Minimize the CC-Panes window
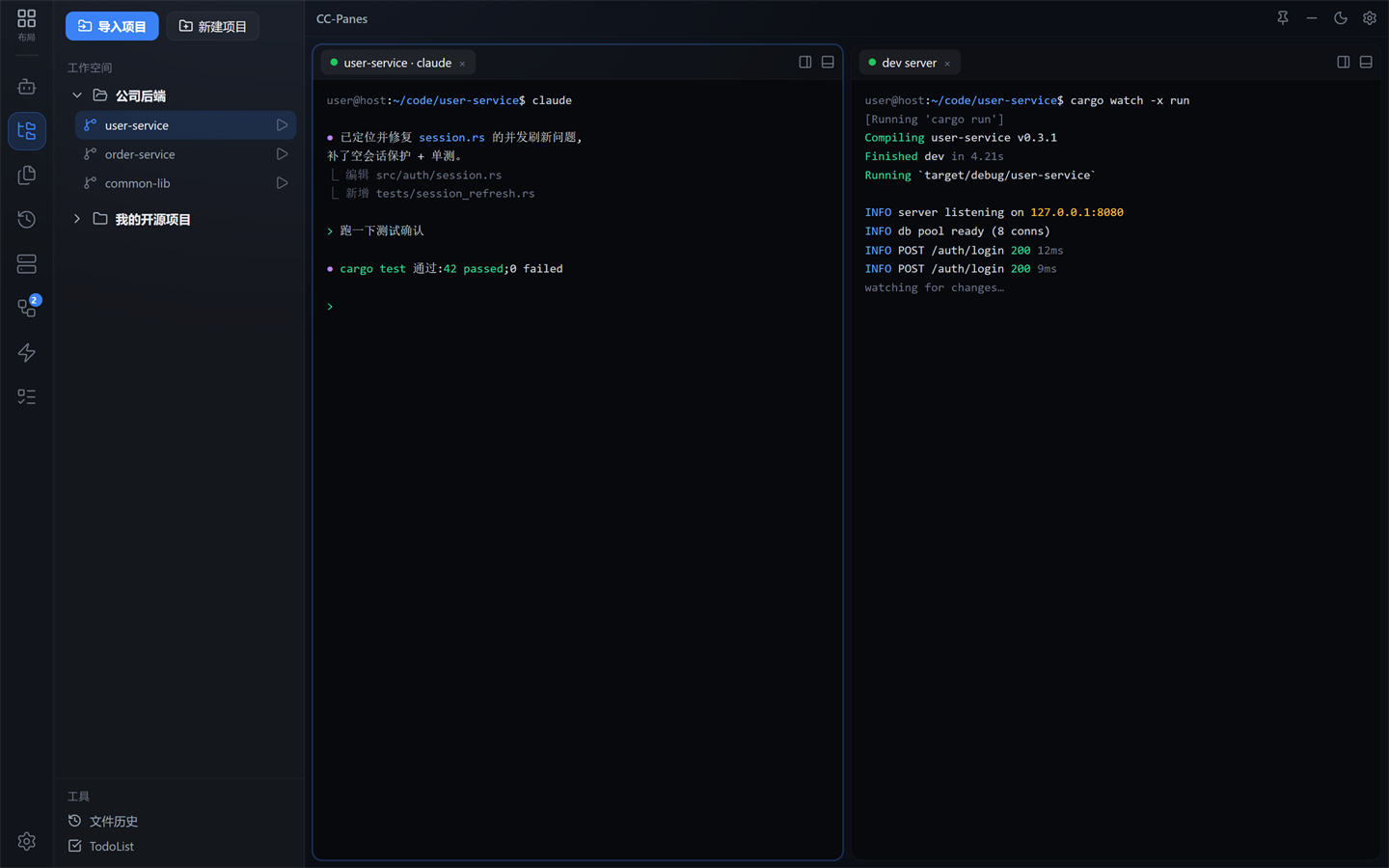This screenshot has width=1389, height=868. (1312, 18)
